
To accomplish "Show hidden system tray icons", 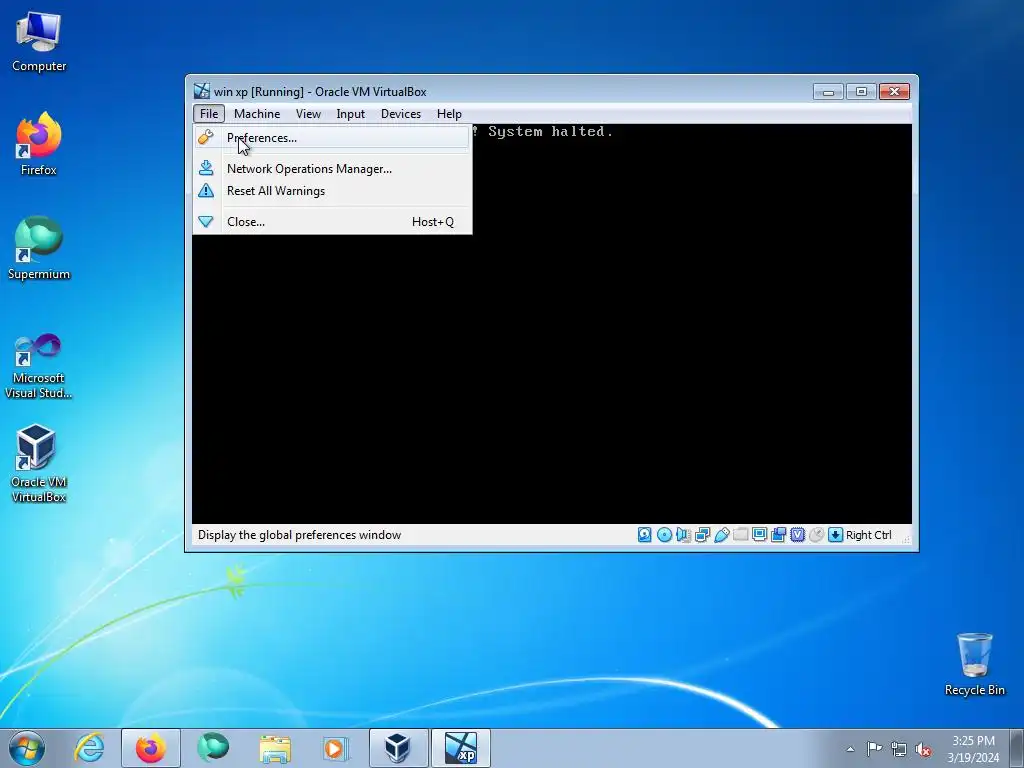I will tap(850, 749).
